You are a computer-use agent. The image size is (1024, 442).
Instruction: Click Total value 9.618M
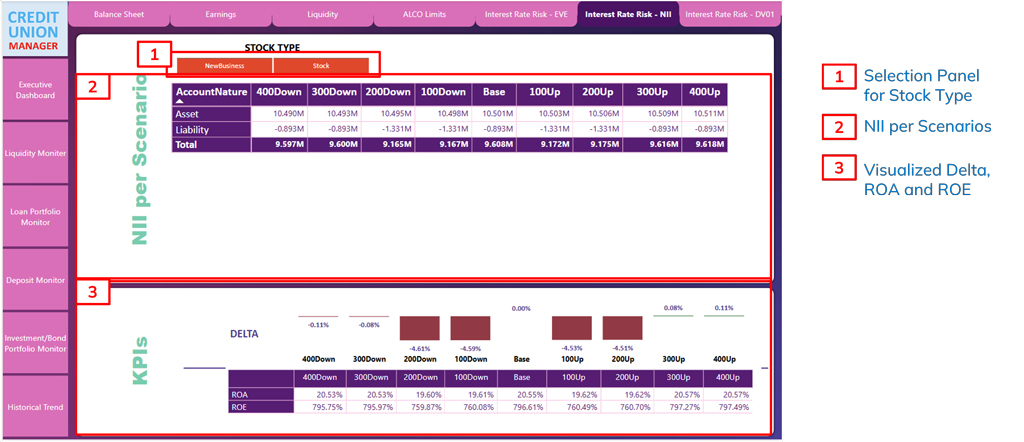(711, 144)
